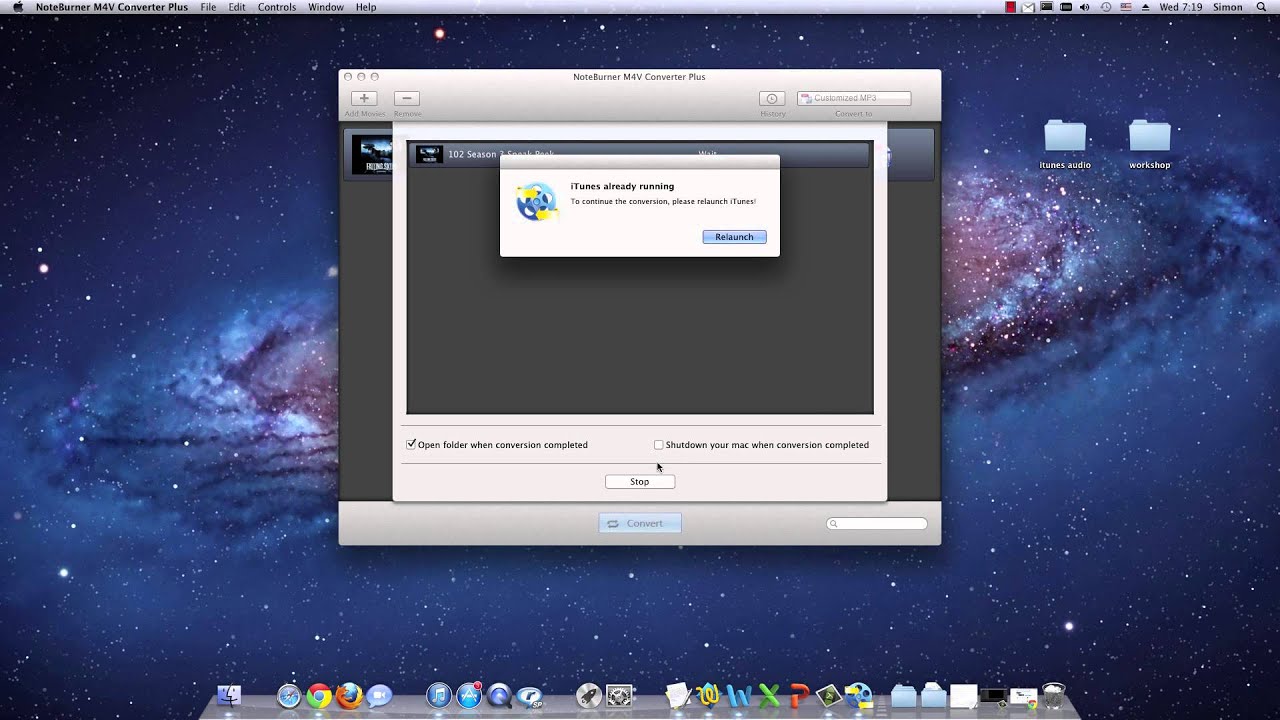Open the Help menu
The width and height of the screenshot is (1280, 720).
click(x=366, y=7)
